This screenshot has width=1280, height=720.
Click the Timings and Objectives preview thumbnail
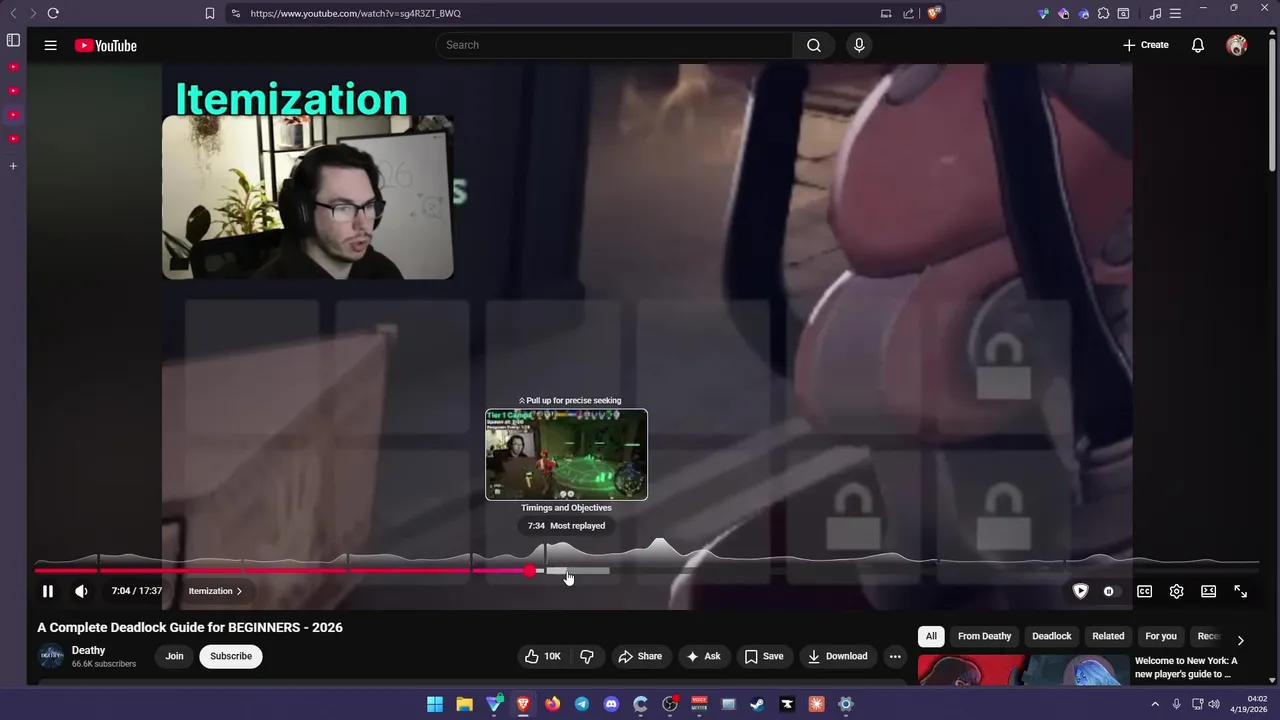coord(566,455)
